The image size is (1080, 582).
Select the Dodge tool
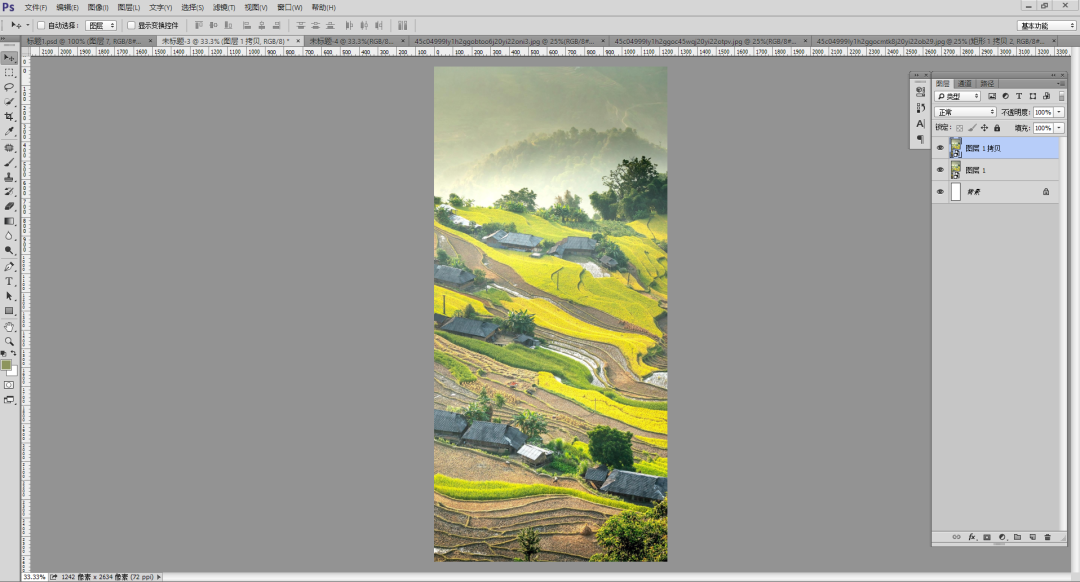[x=9, y=250]
